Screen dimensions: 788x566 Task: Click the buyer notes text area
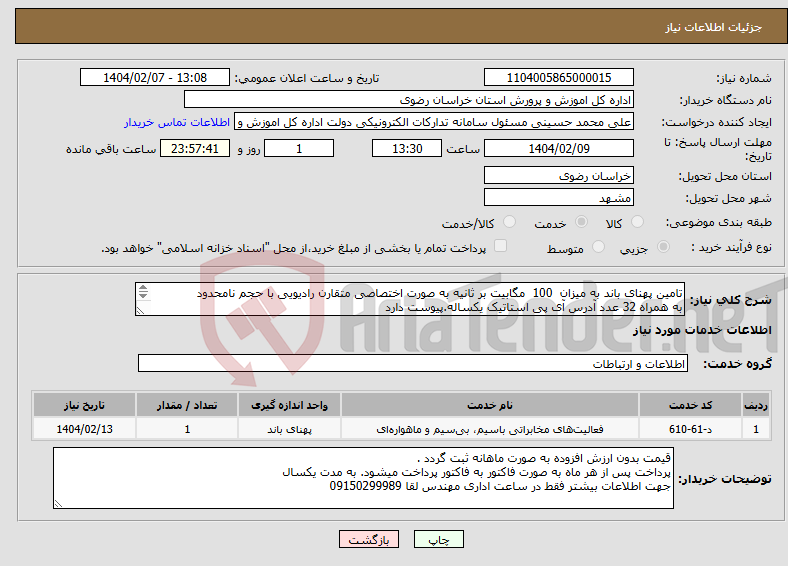pos(363,478)
